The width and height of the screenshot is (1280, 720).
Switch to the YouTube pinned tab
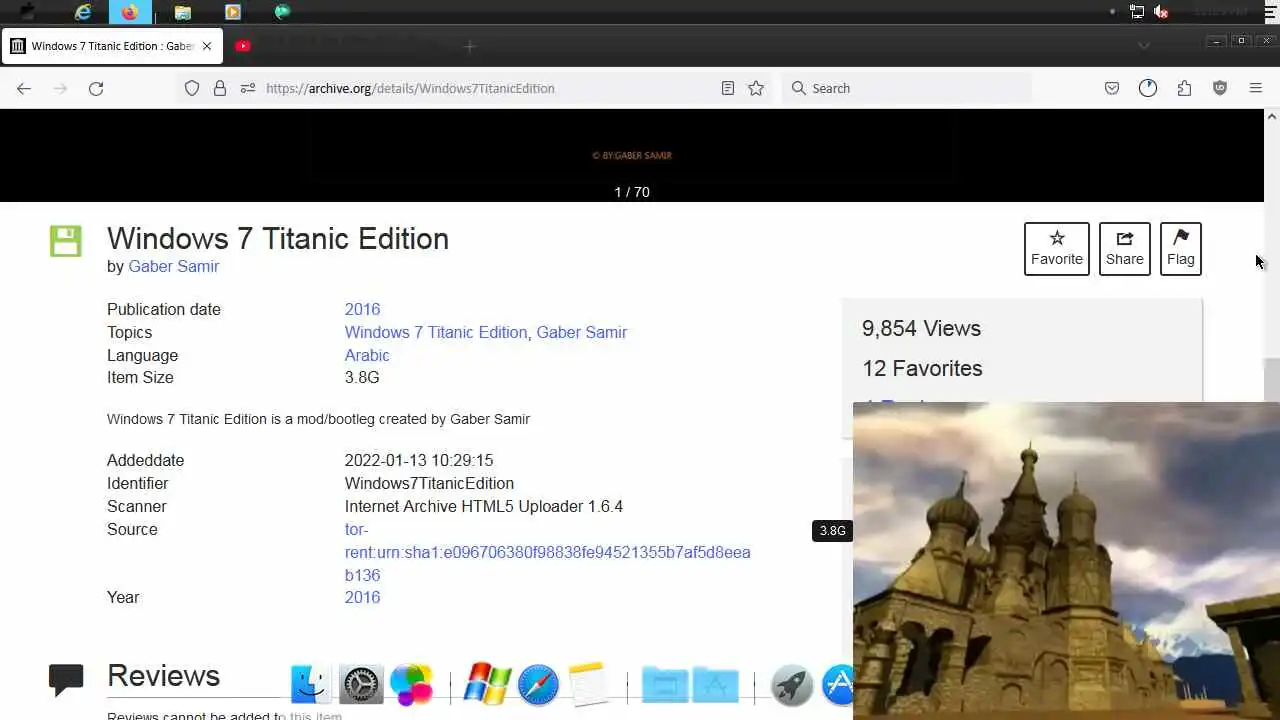243,46
